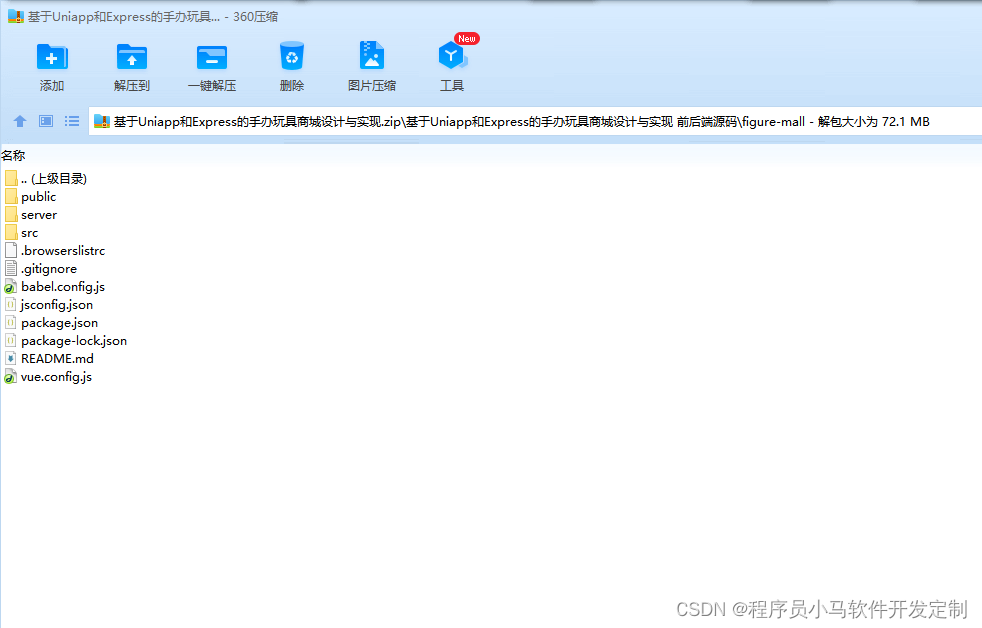Select the 'babel.config.js' file name
982x628 pixels.
pos(63,287)
